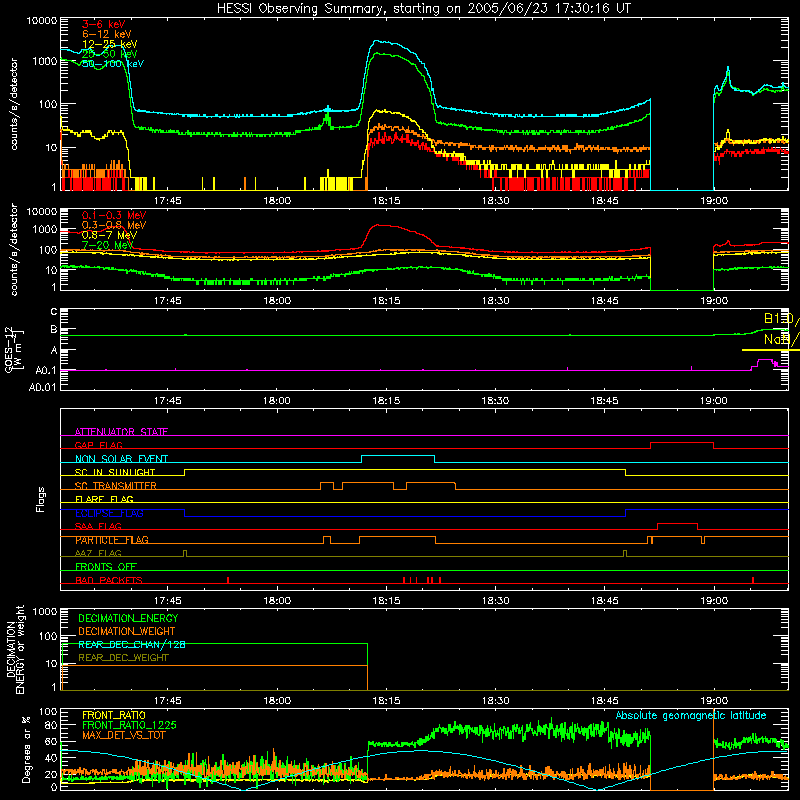800x800 pixels.
Task: Click the 0.8-7 MeV legend label
Action: 109,235
